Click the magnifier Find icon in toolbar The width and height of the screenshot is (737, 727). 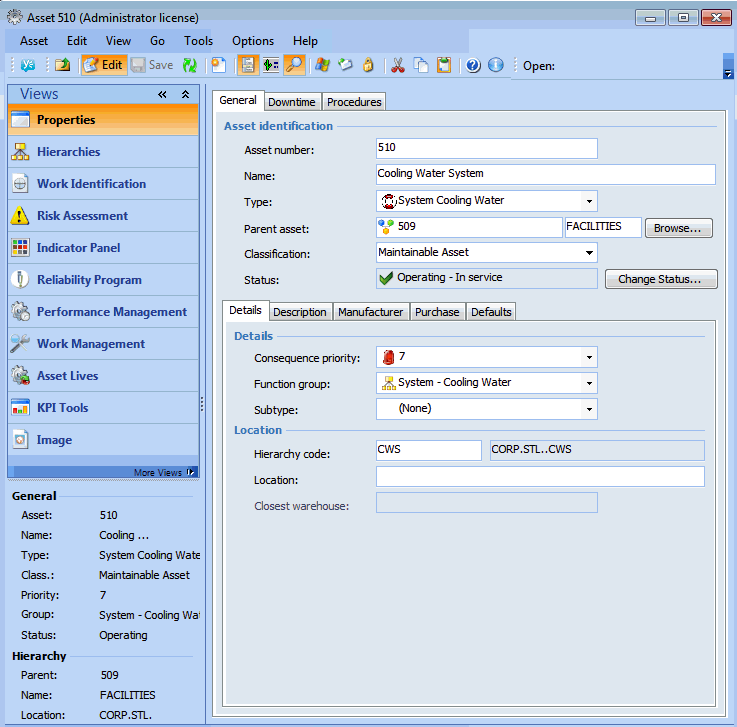coord(294,66)
